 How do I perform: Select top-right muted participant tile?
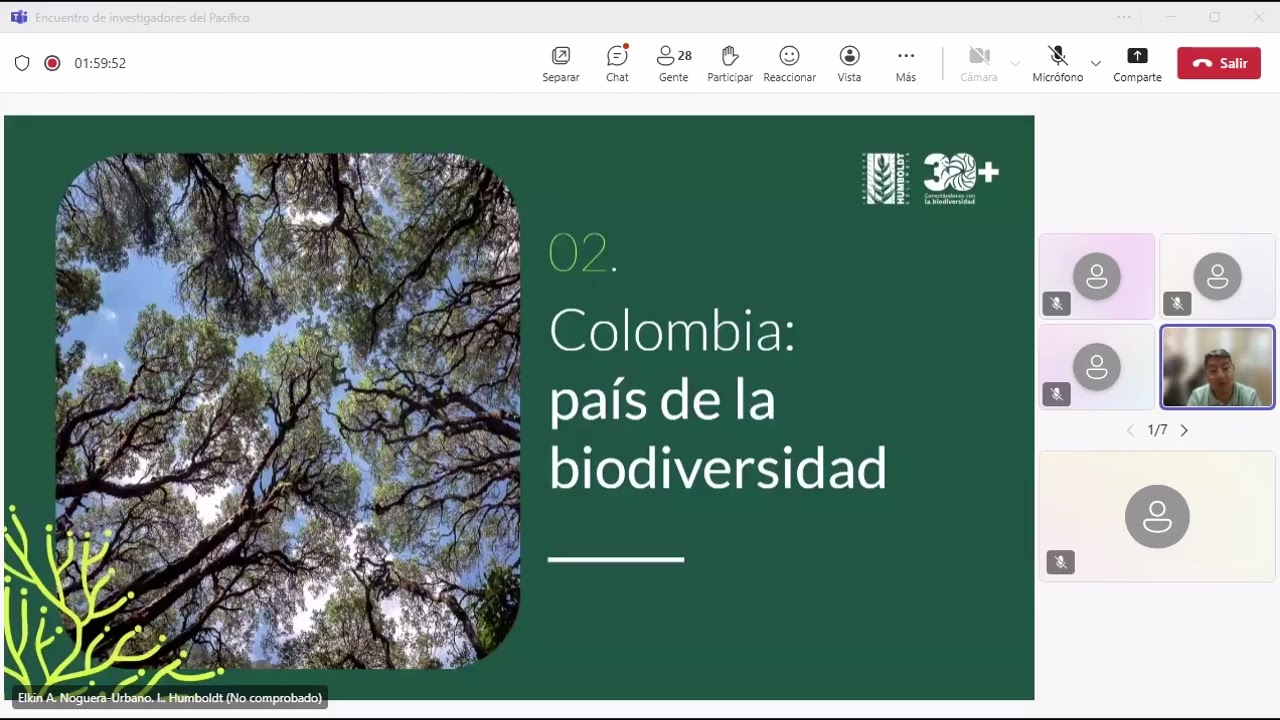1217,276
